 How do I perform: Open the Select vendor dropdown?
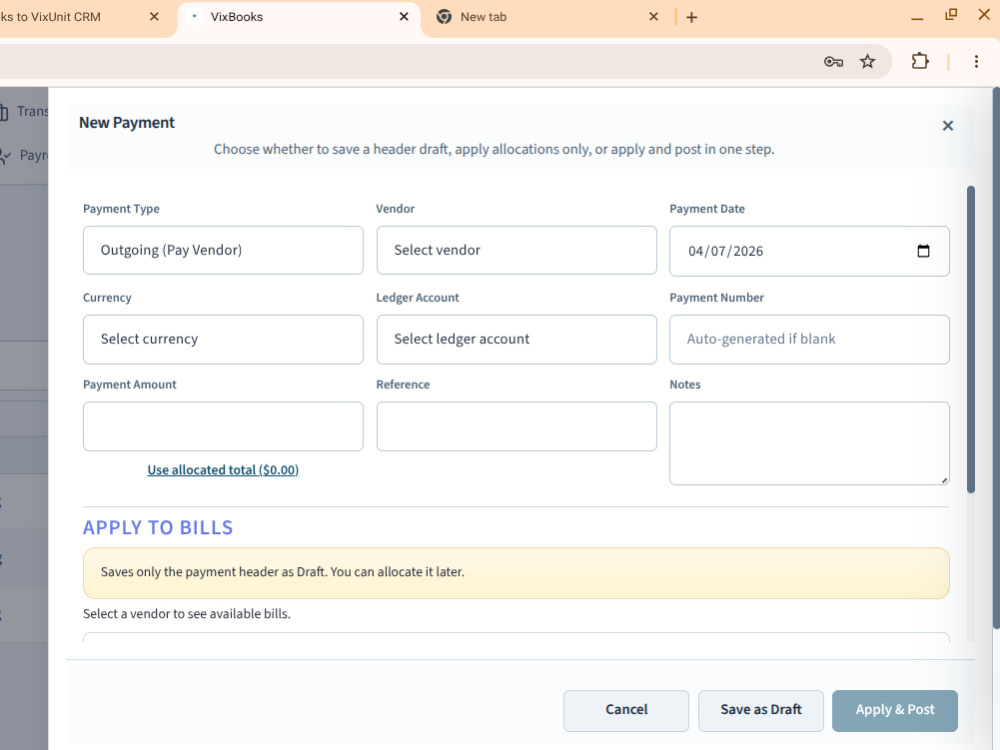coord(517,250)
